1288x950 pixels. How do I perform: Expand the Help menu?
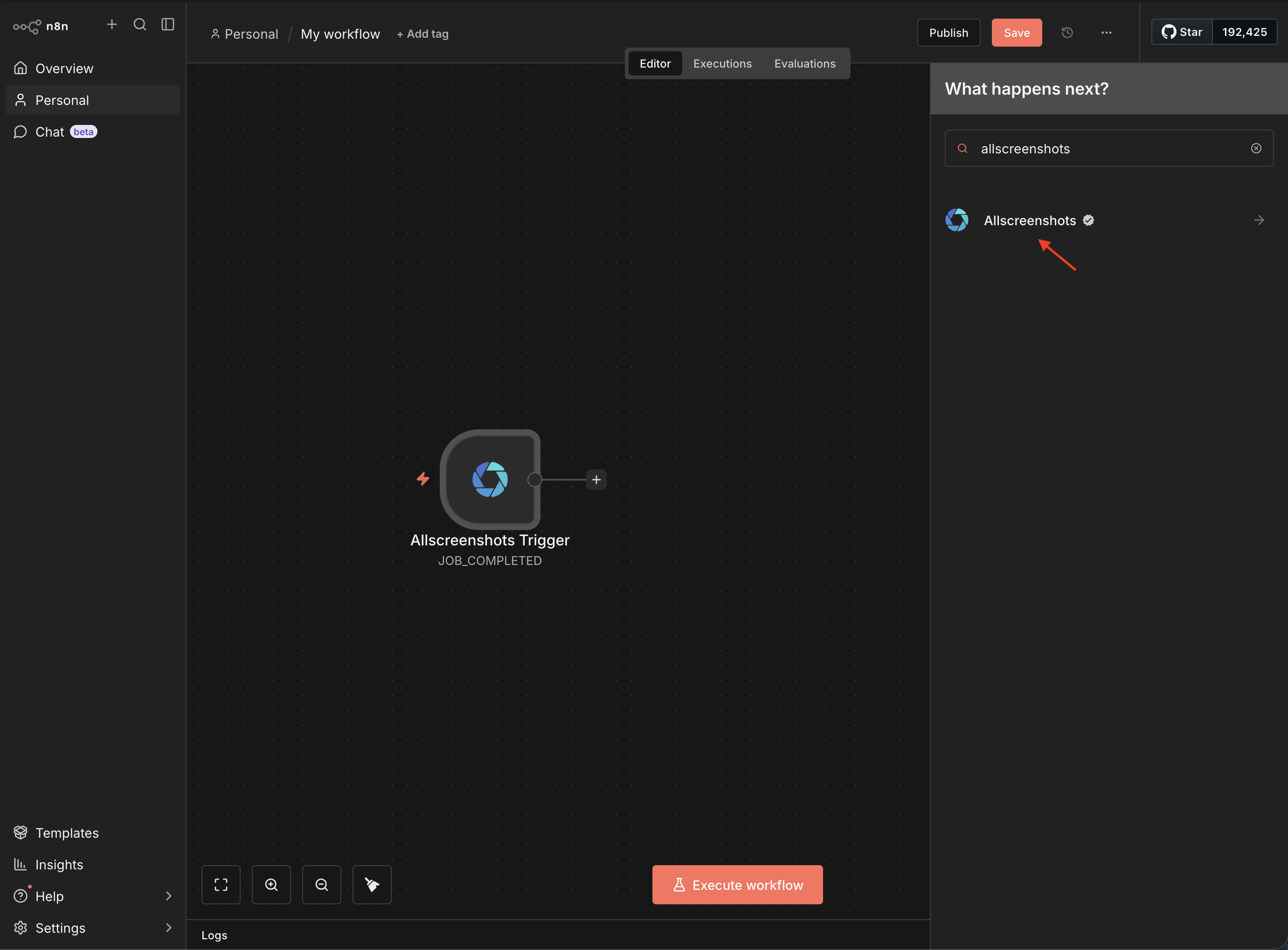pos(93,896)
